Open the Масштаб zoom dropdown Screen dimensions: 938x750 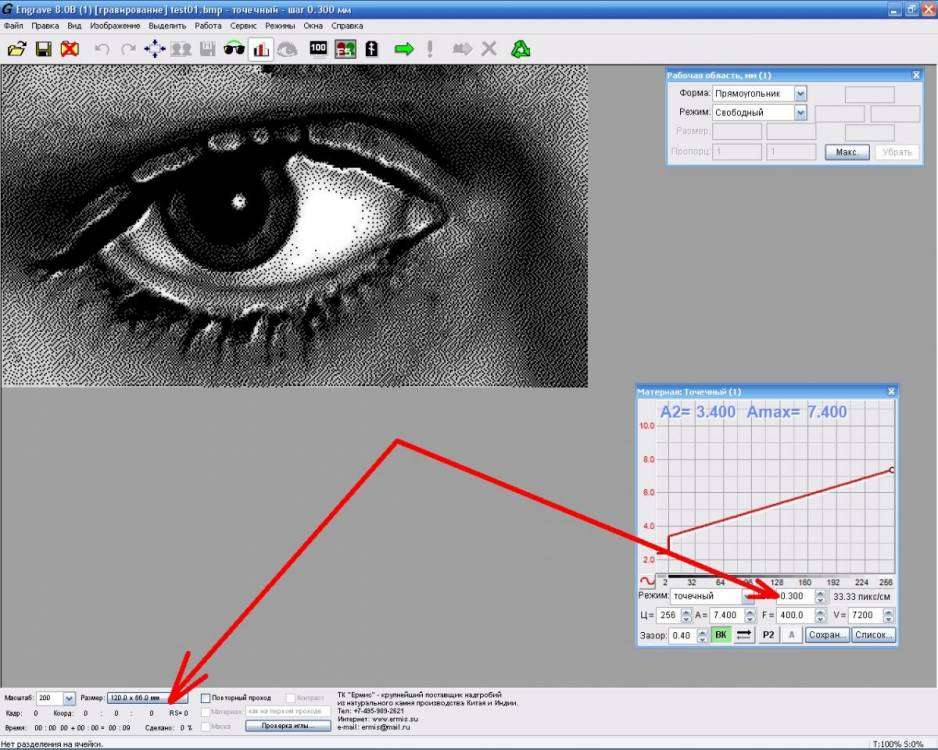[68, 697]
